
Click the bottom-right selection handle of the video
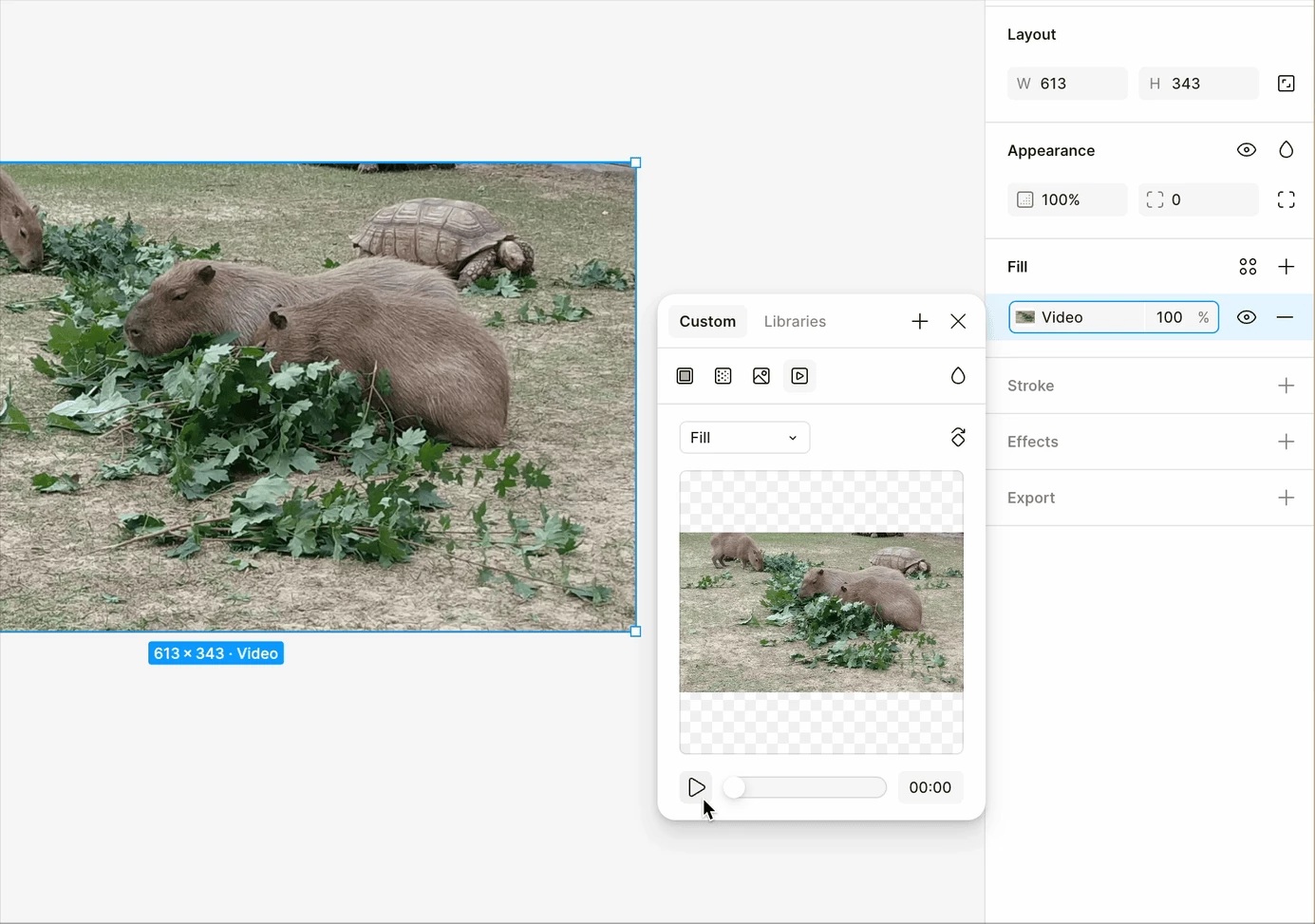[x=636, y=632]
